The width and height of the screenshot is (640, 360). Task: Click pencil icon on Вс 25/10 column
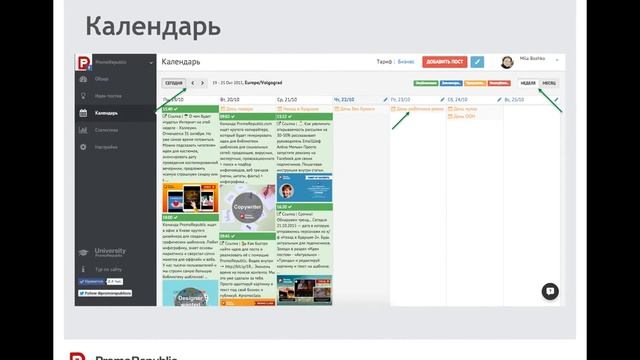[x=556, y=100]
